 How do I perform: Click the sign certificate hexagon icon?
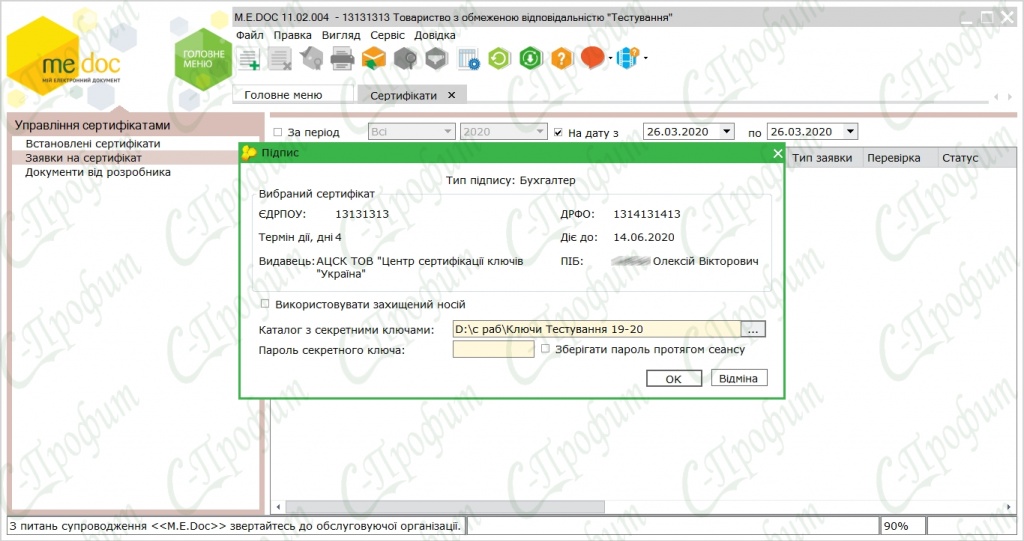312,59
